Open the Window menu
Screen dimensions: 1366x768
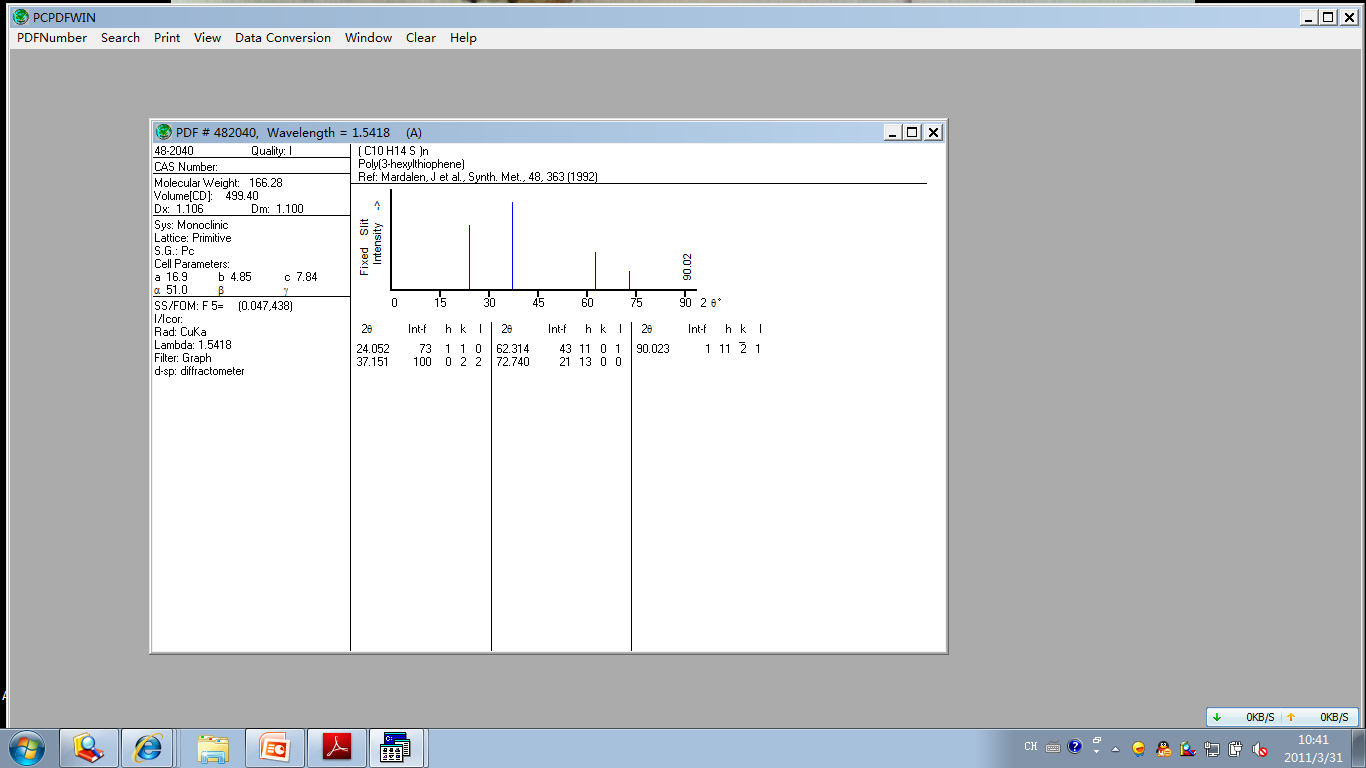click(368, 38)
